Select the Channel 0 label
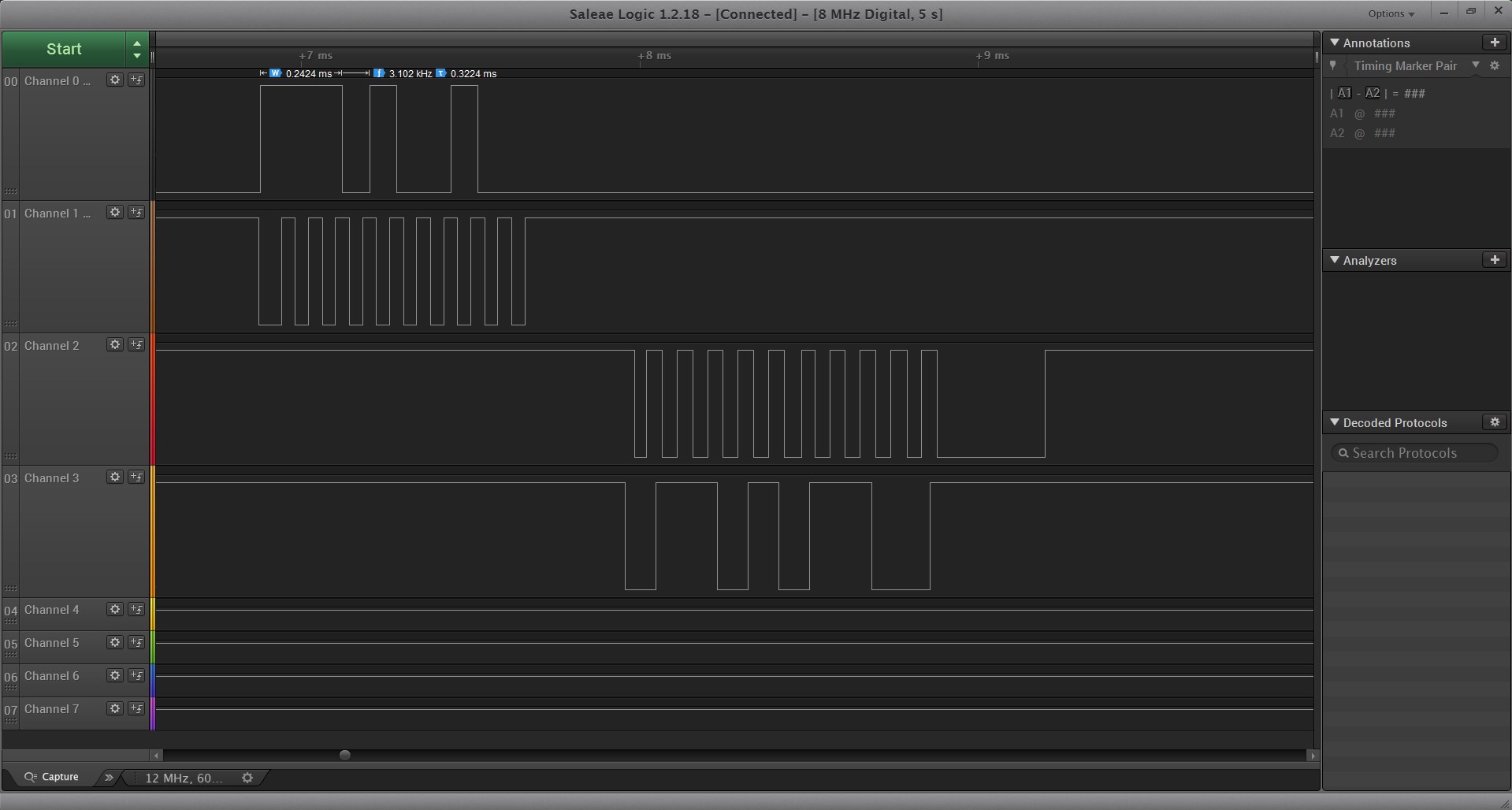This screenshot has height=810, width=1512. coord(58,80)
